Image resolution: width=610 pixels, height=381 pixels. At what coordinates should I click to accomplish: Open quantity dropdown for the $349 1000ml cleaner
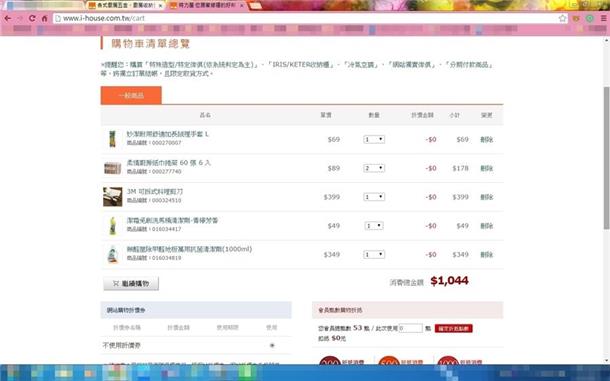[x=374, y=255]
